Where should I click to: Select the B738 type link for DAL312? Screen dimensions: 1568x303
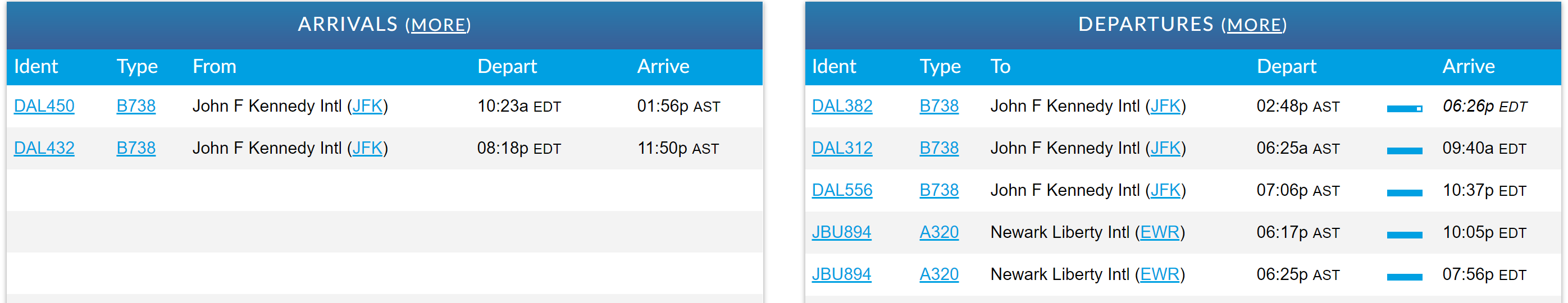938,148
